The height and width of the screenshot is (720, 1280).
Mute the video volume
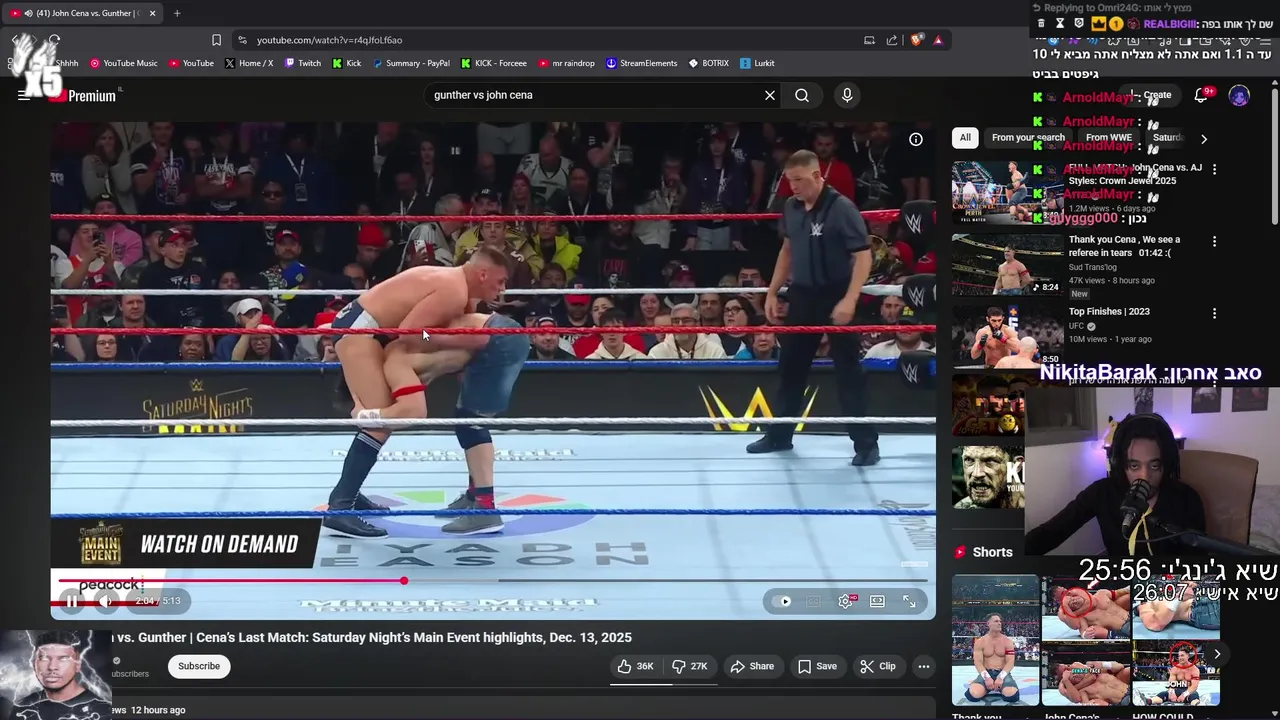point(107,601)
